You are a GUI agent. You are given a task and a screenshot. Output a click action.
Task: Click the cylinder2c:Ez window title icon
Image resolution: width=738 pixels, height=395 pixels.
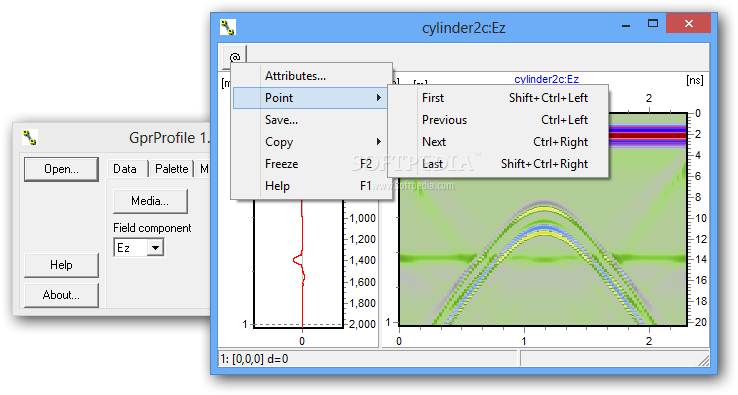[x=228, y=27]
